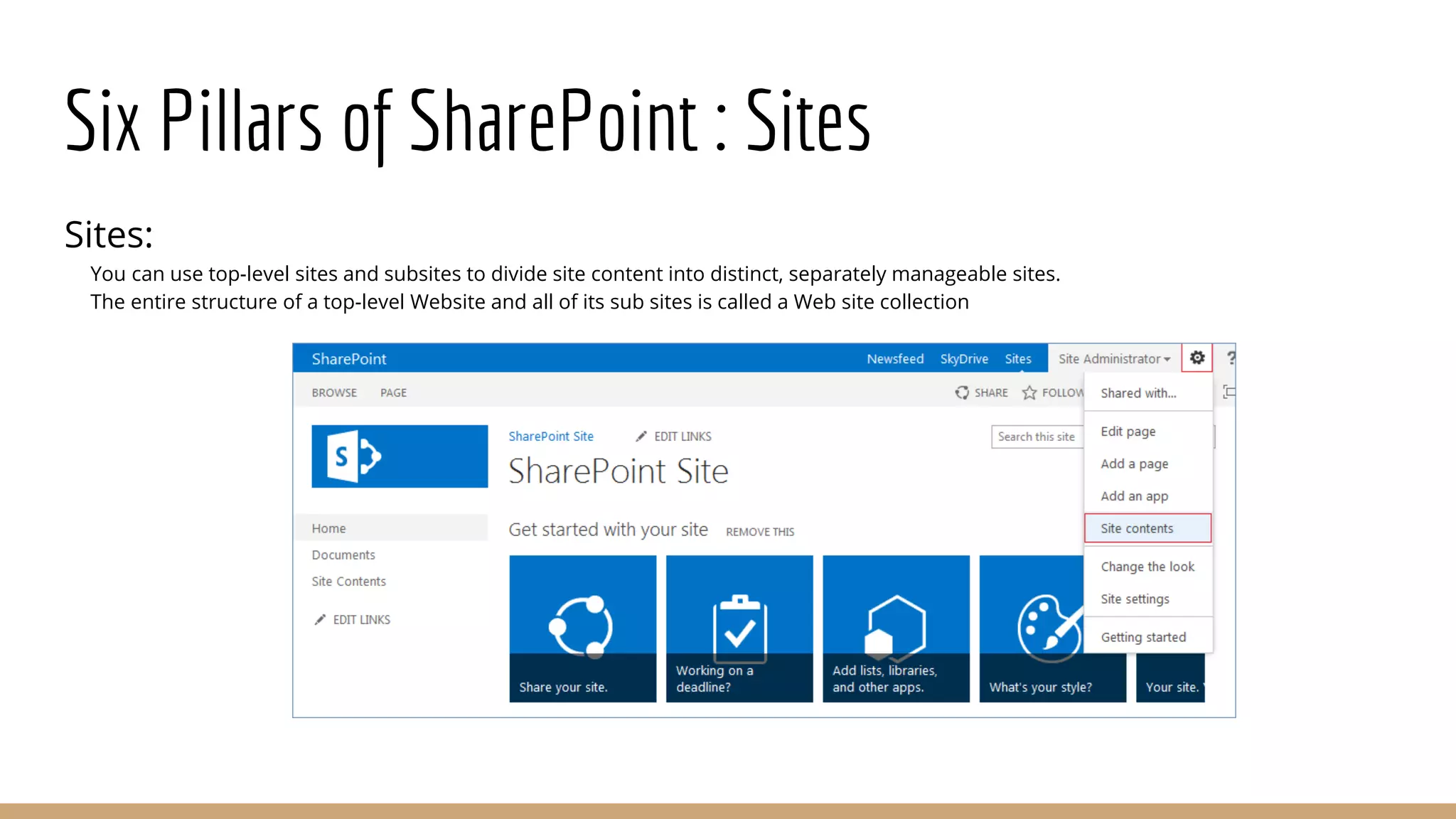Screen dimensions: 1456x819
Task: Click the SharePoint site logo image
Action: point(400,456)
